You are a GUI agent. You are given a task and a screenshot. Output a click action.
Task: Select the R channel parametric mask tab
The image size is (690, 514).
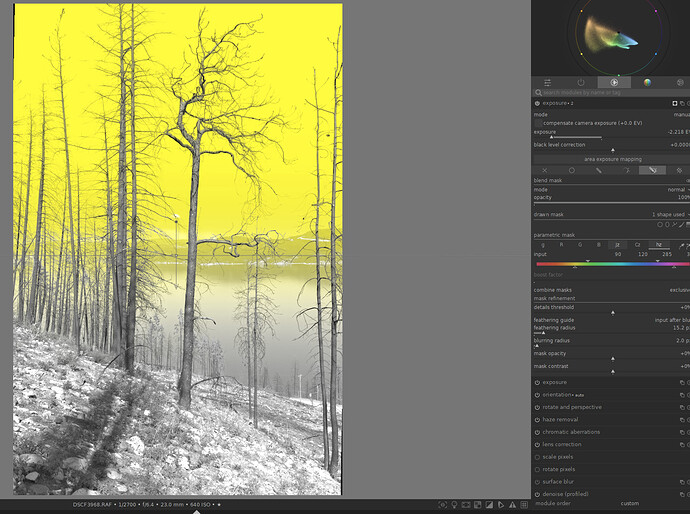(561, 245)
